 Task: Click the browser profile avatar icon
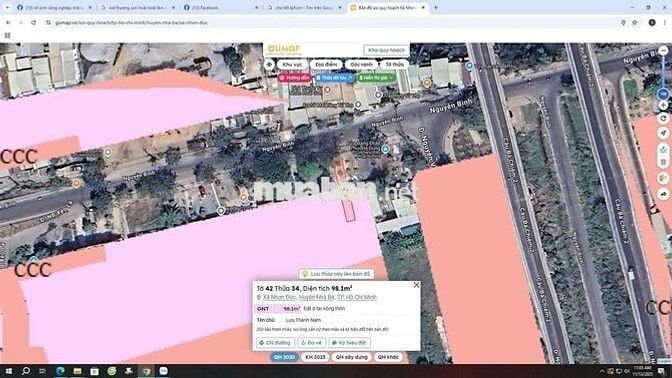pos(652,22)
